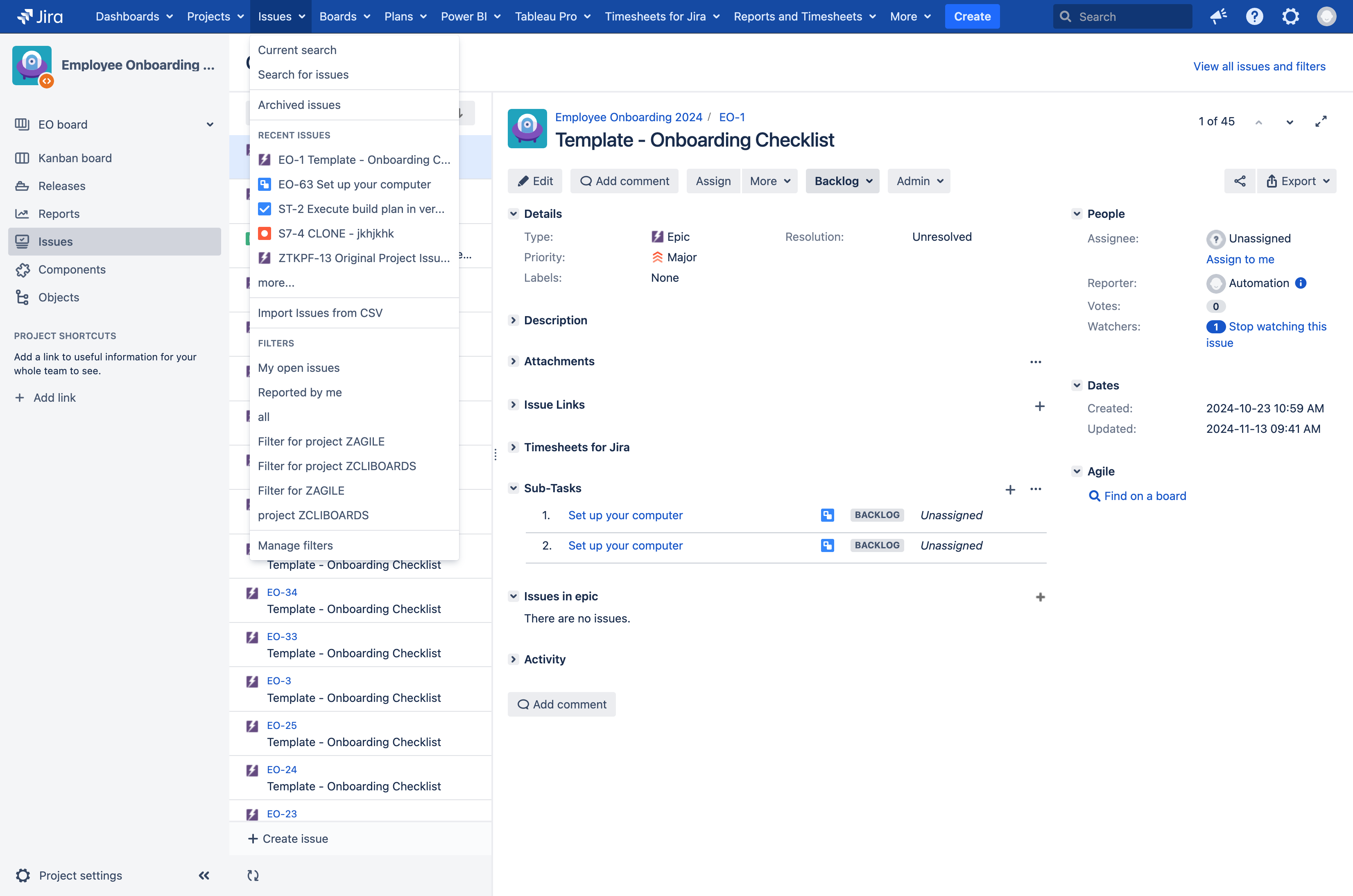Open Components in sidebar

(x=114, y=270)
